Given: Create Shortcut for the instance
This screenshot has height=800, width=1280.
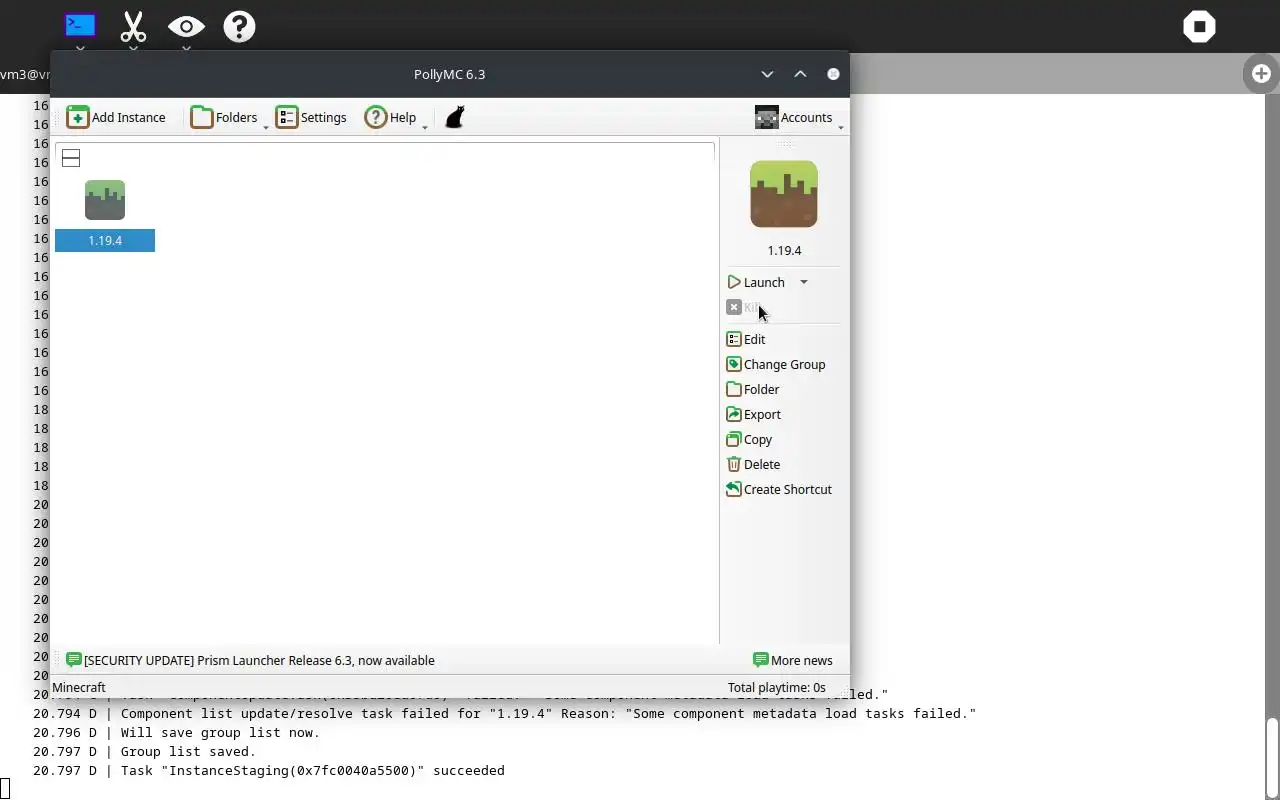Looking at the screenshot, I should pyautogui.click(x=779, y=489).
